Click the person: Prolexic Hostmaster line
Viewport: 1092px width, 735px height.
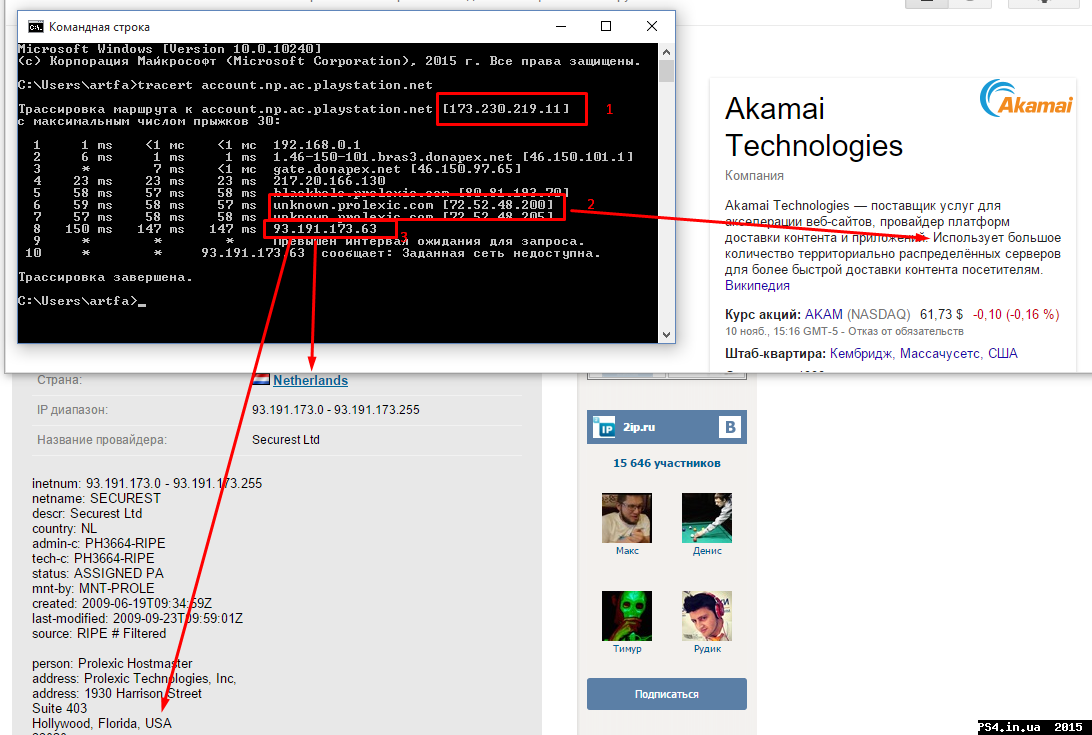pos(112,663)
